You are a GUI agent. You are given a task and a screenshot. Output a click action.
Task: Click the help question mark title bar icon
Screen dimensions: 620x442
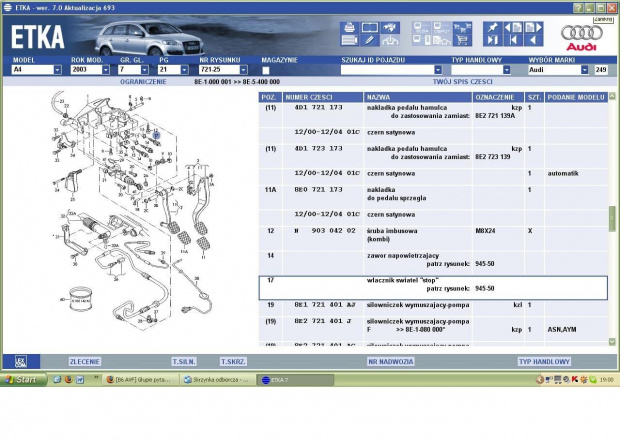(578, 8)
